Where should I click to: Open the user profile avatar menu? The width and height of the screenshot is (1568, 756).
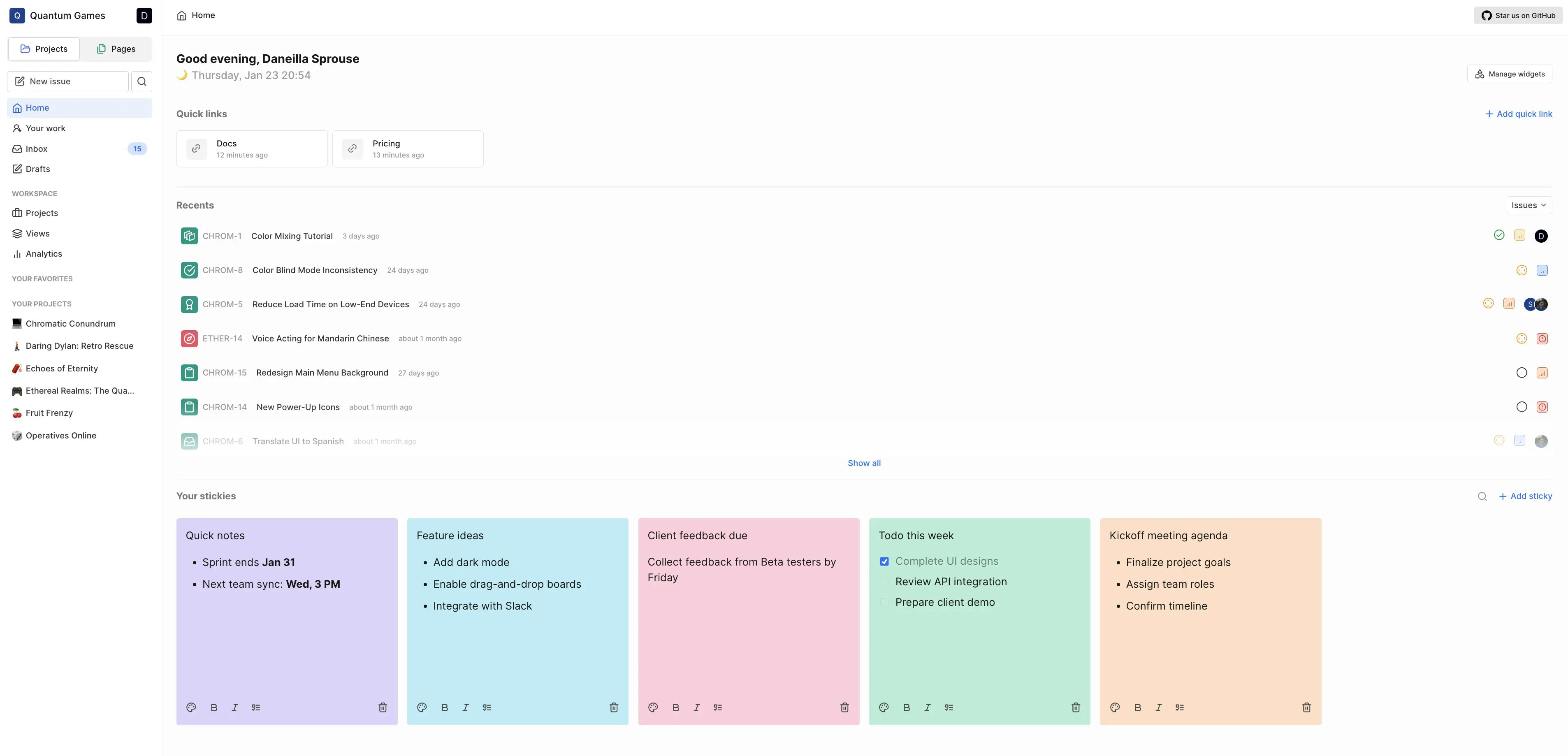click(x=144, y=16)
